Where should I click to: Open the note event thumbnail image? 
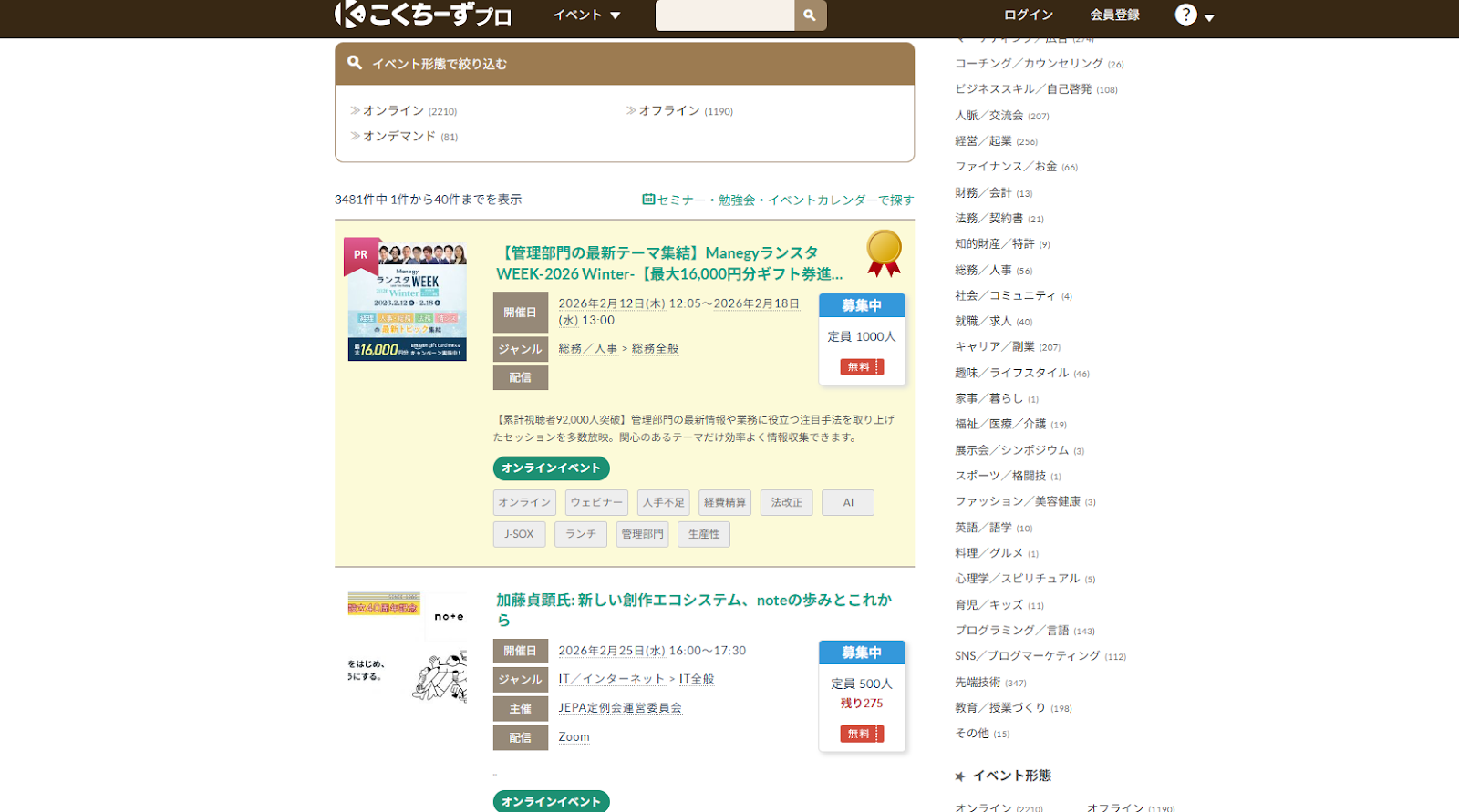tap(407, 648)
